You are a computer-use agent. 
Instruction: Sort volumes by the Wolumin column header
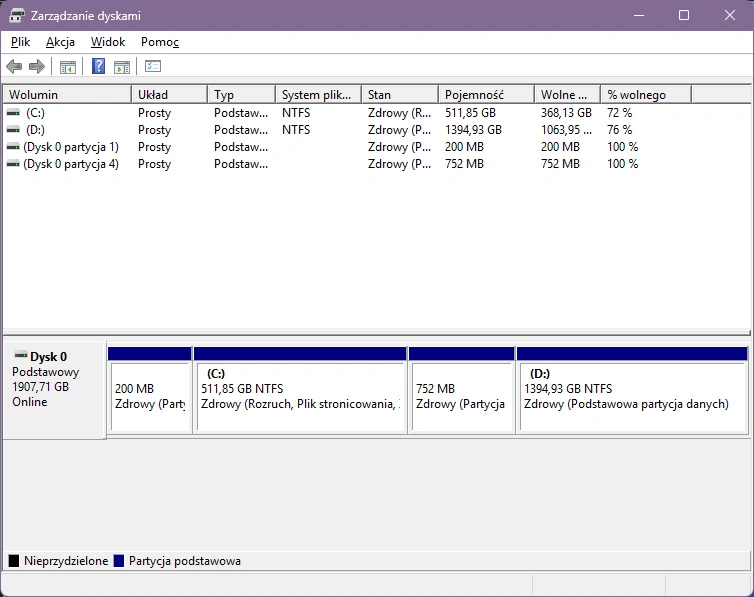pos(66,94)
